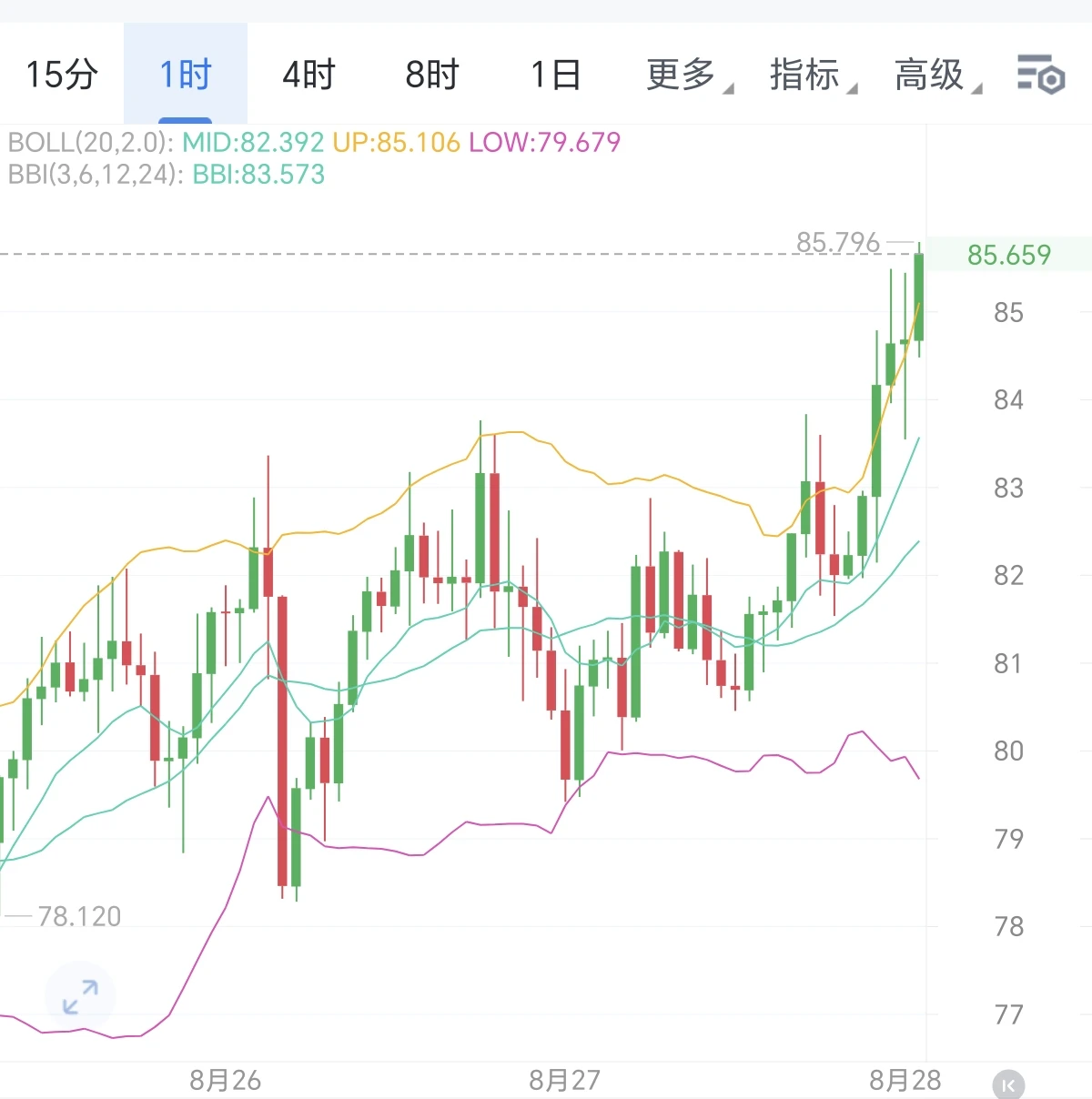The image size is (1092, 1099).
Task: Click the UP:85.106 value
Action: (x=396, y=142)
